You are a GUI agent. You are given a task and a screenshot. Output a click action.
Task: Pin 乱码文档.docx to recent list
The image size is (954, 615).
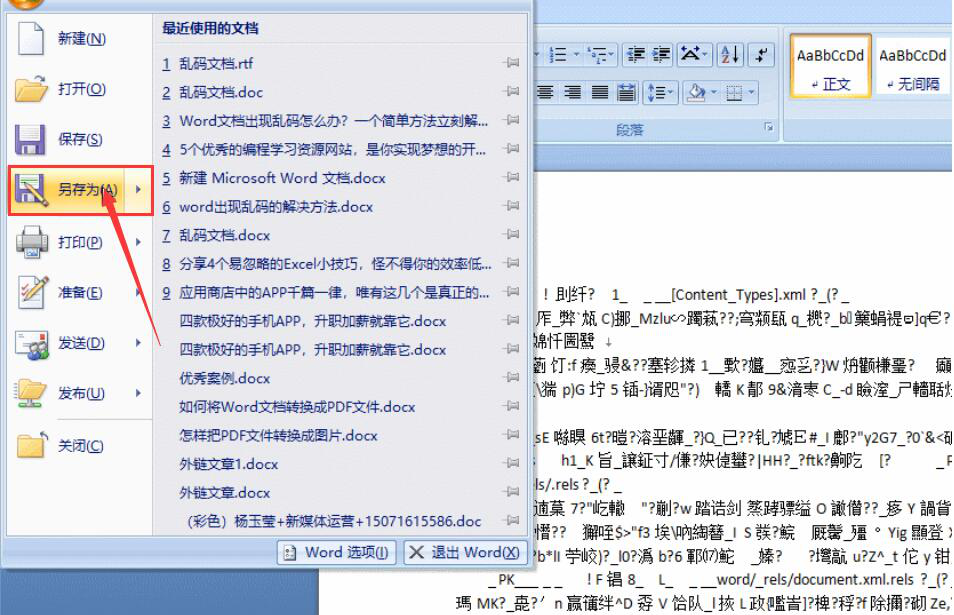click(512, 234)
